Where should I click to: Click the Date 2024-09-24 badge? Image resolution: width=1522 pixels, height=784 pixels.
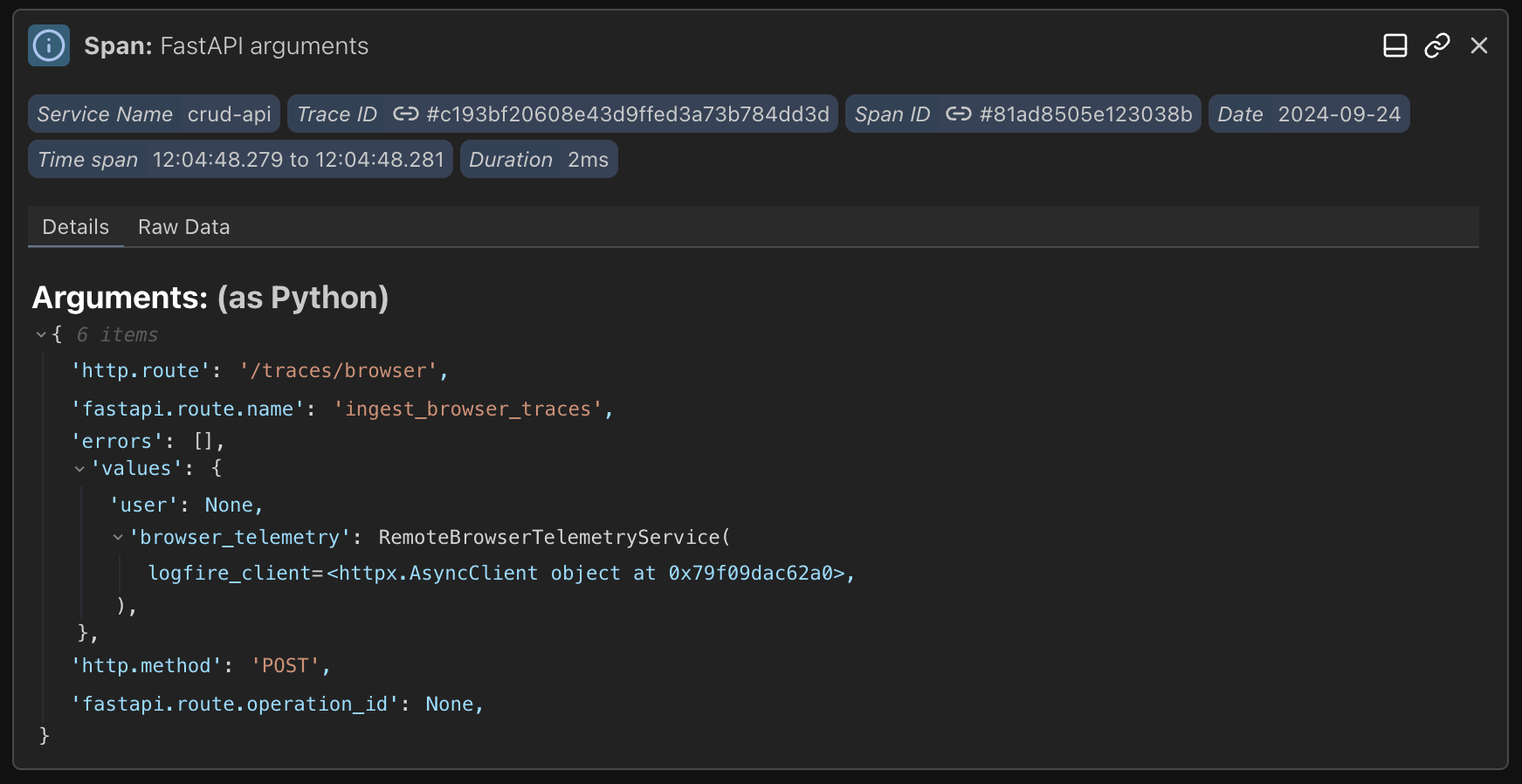click(x=1308, y=114)
